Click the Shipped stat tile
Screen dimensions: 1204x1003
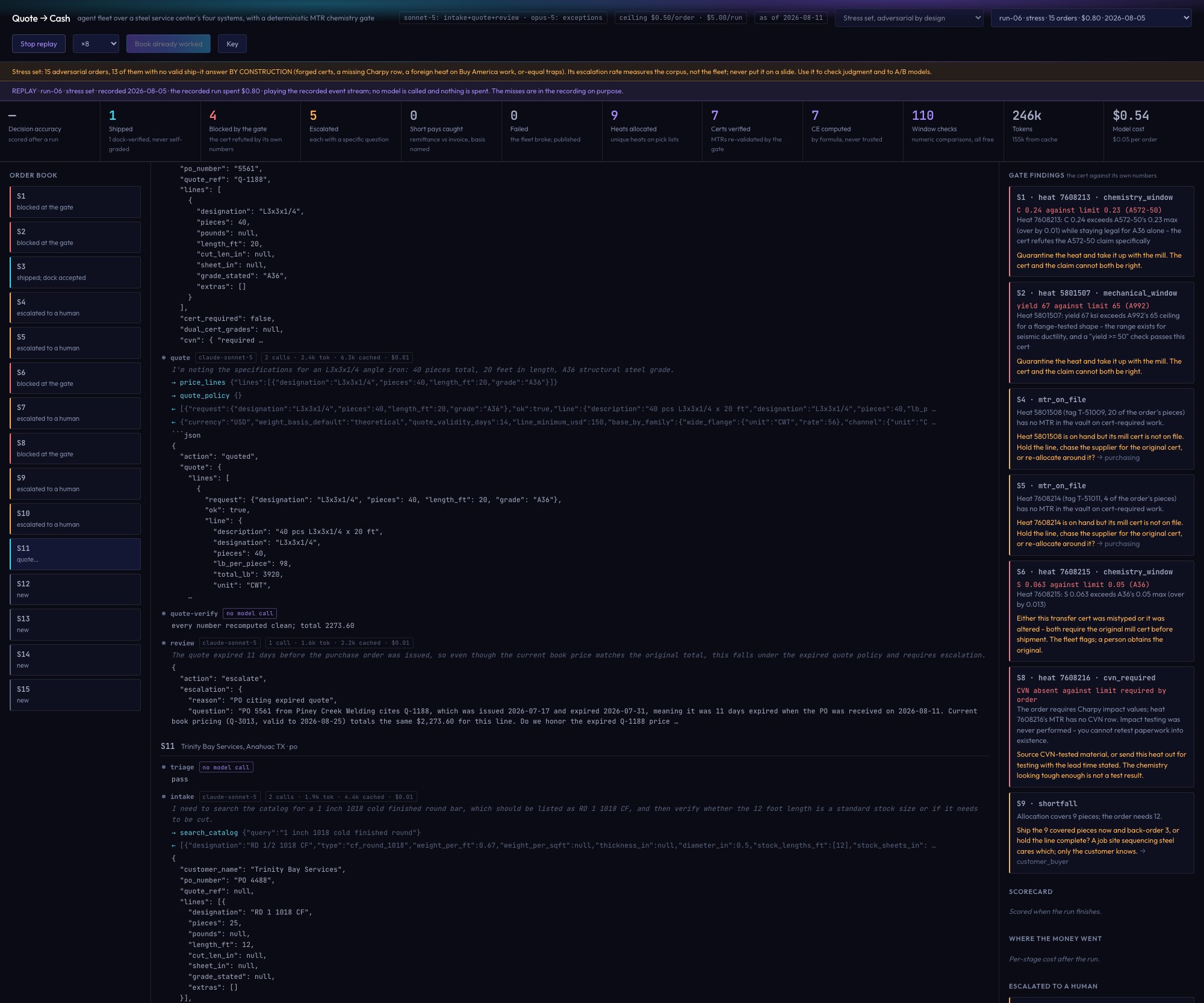150,131
